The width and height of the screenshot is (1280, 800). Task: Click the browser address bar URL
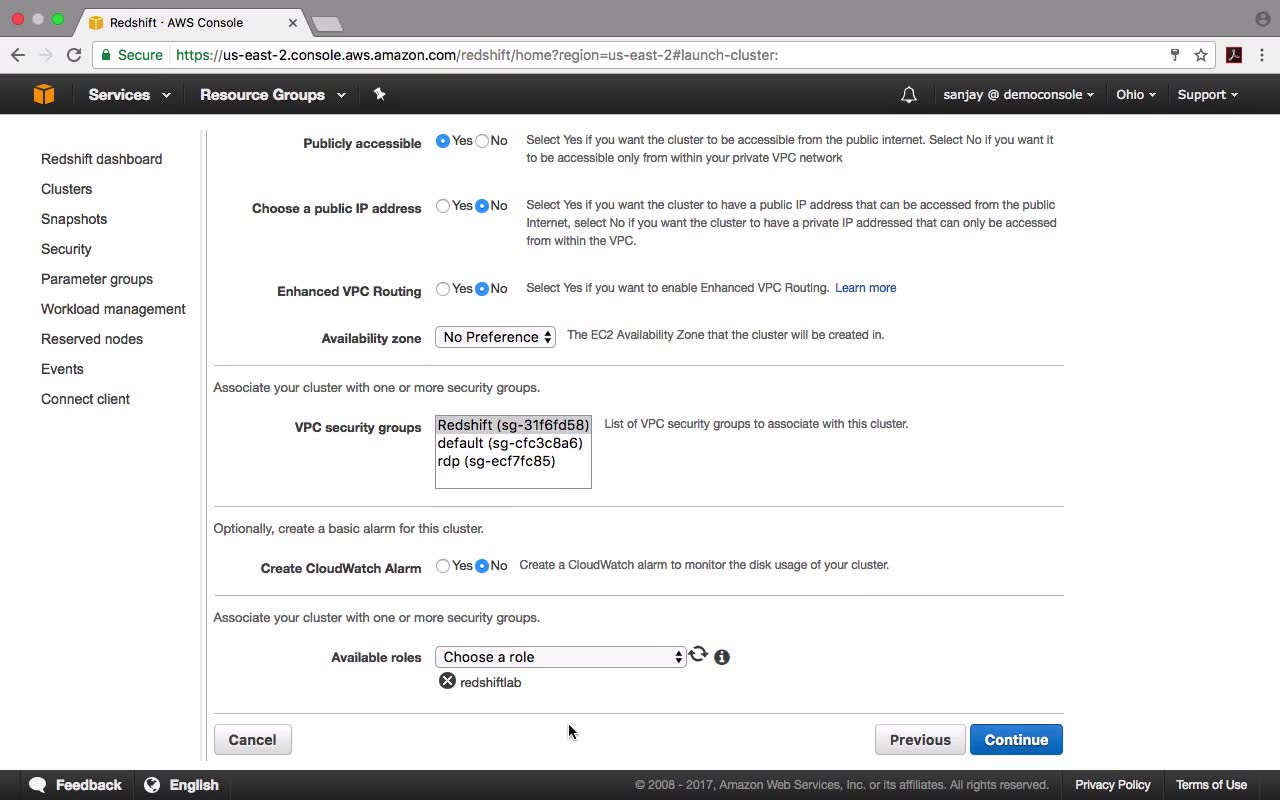point(477,55)
